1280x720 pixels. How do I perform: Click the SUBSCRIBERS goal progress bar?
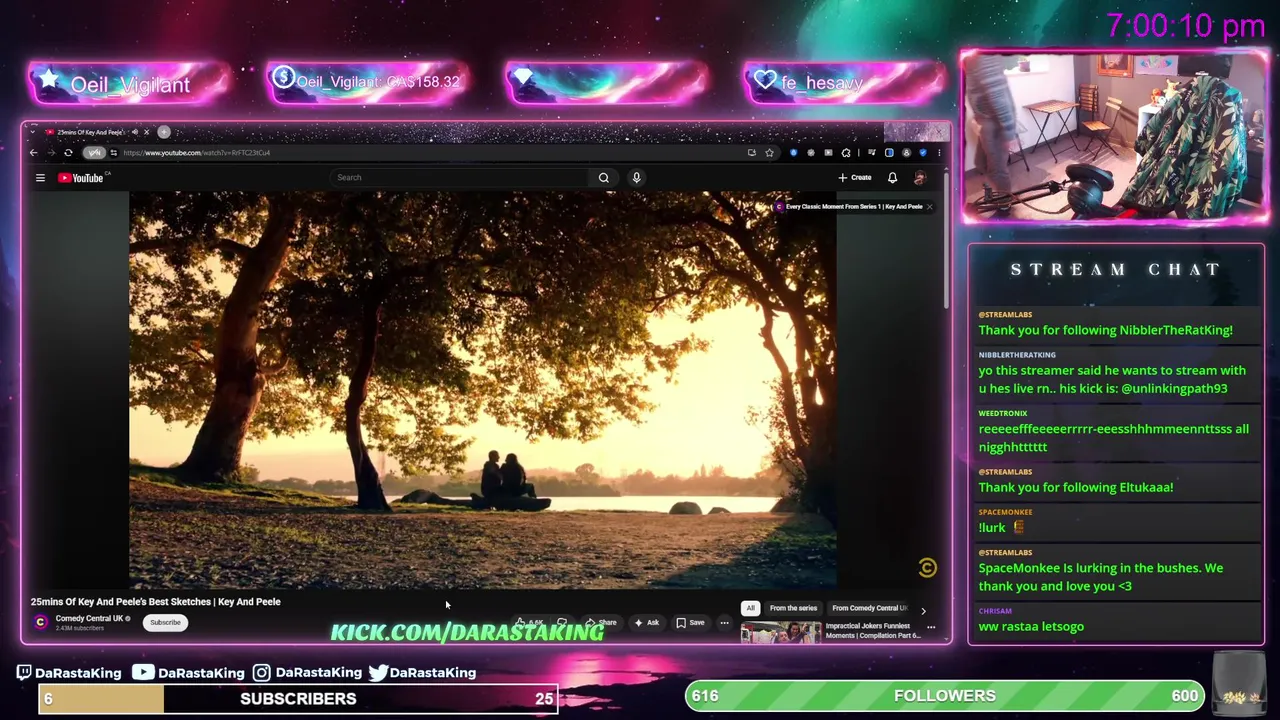298,699
